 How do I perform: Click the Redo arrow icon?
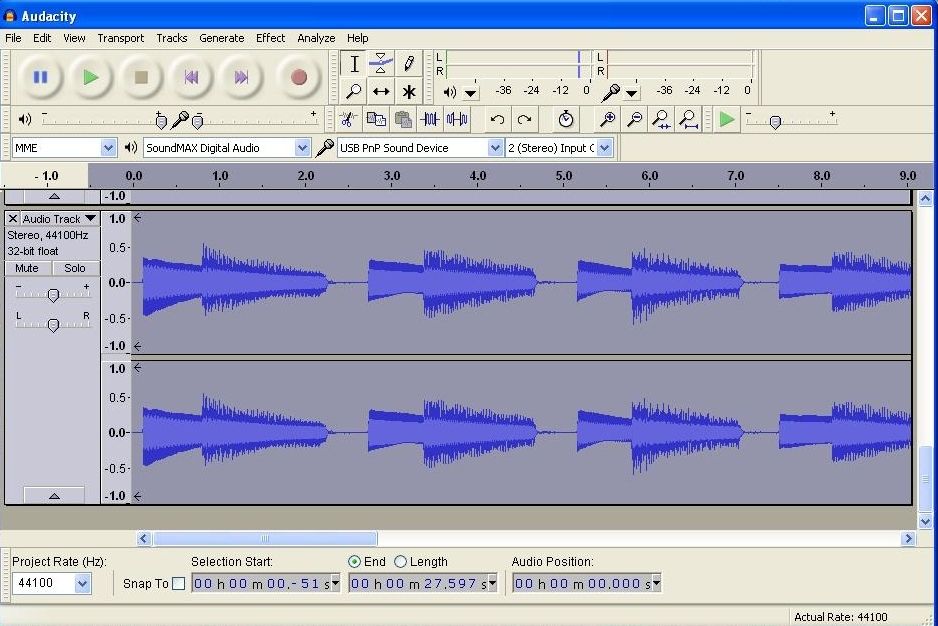point(525,120)
